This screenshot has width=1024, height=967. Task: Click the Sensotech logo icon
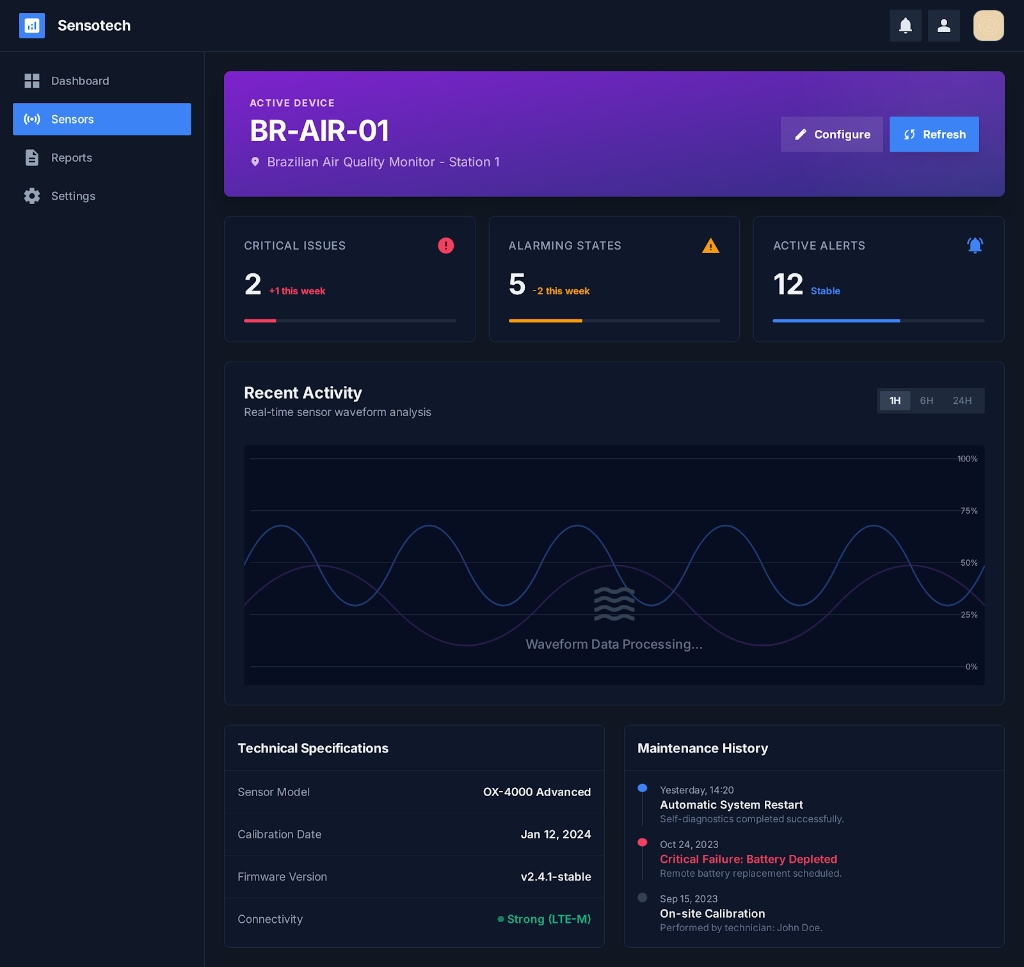tap(32, 25)
